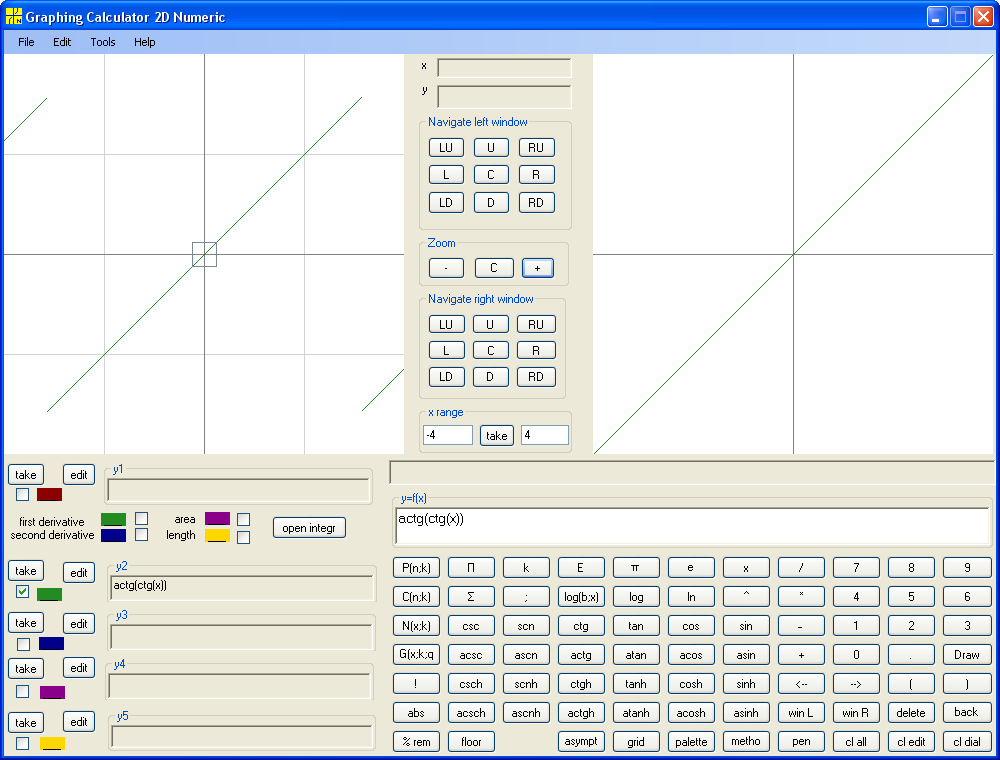Click y5 yellow color swatch
The height and width of the screenshot is (760, 1000).
[52, 743]
